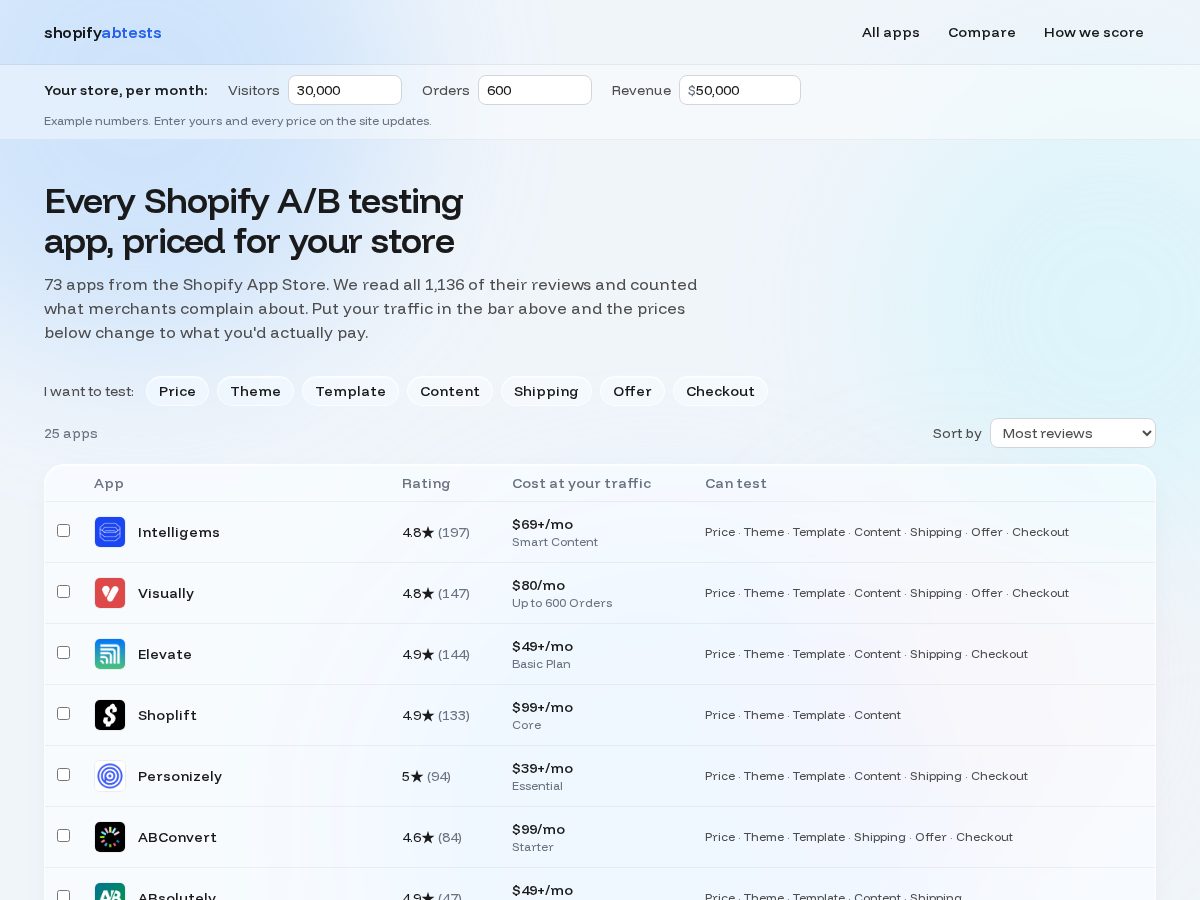Tick the Personizely compare checkbox
Image resolution: width=1200 pixels, height=900 pixels.
click(x=64, y=775)
